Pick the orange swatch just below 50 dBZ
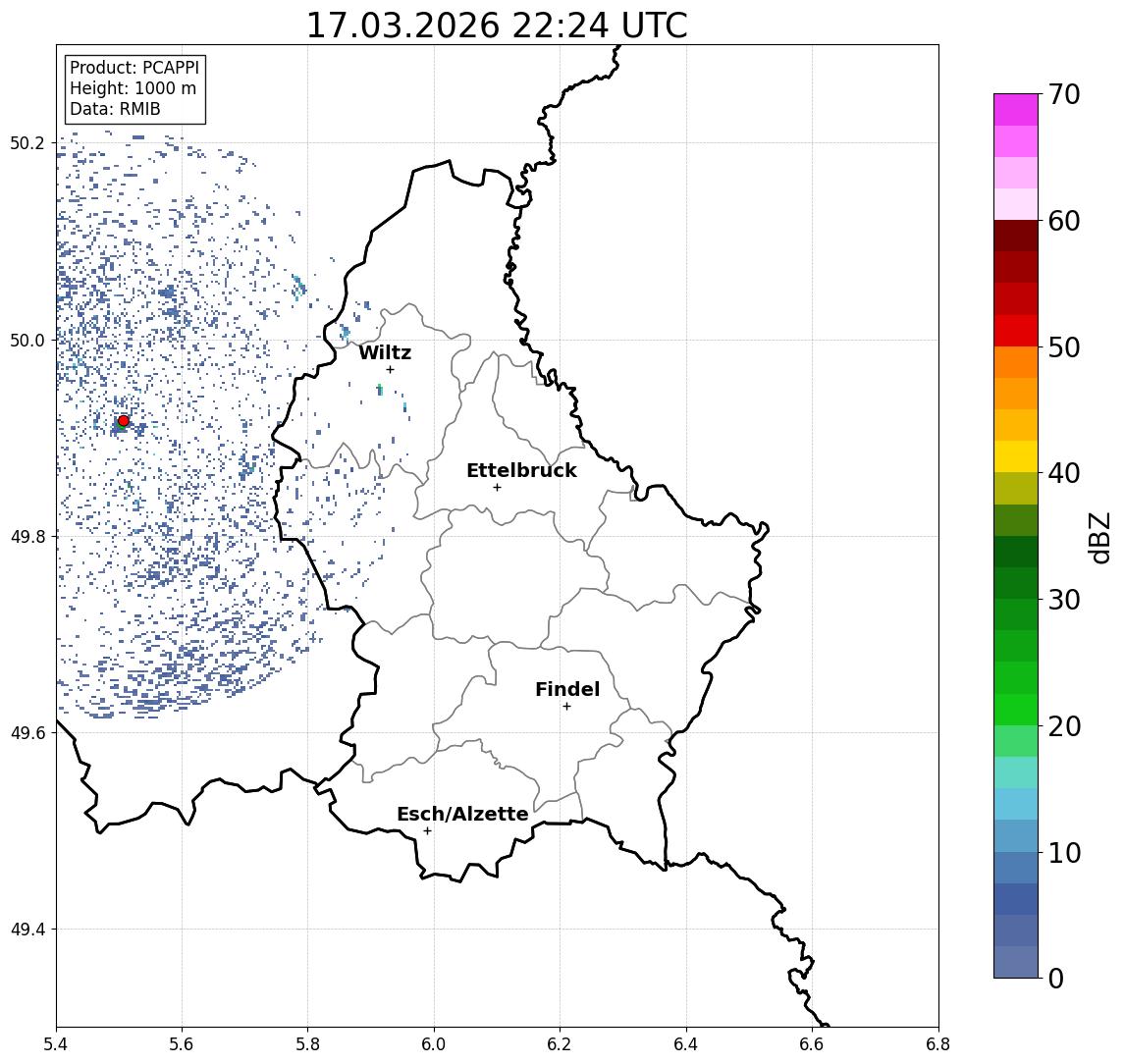The image size is (1124, 1064). [1016, 362]
